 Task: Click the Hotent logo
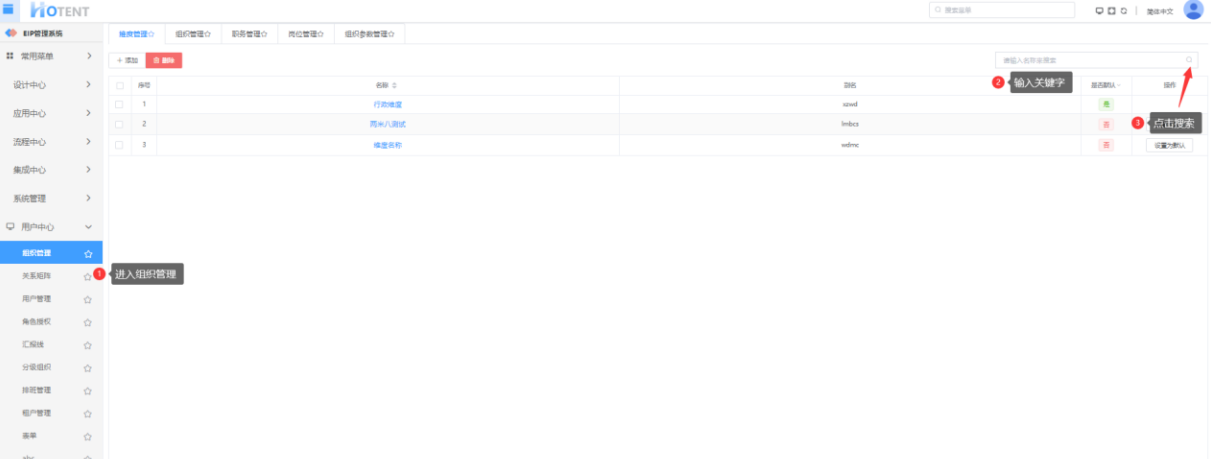pos(60,10)
